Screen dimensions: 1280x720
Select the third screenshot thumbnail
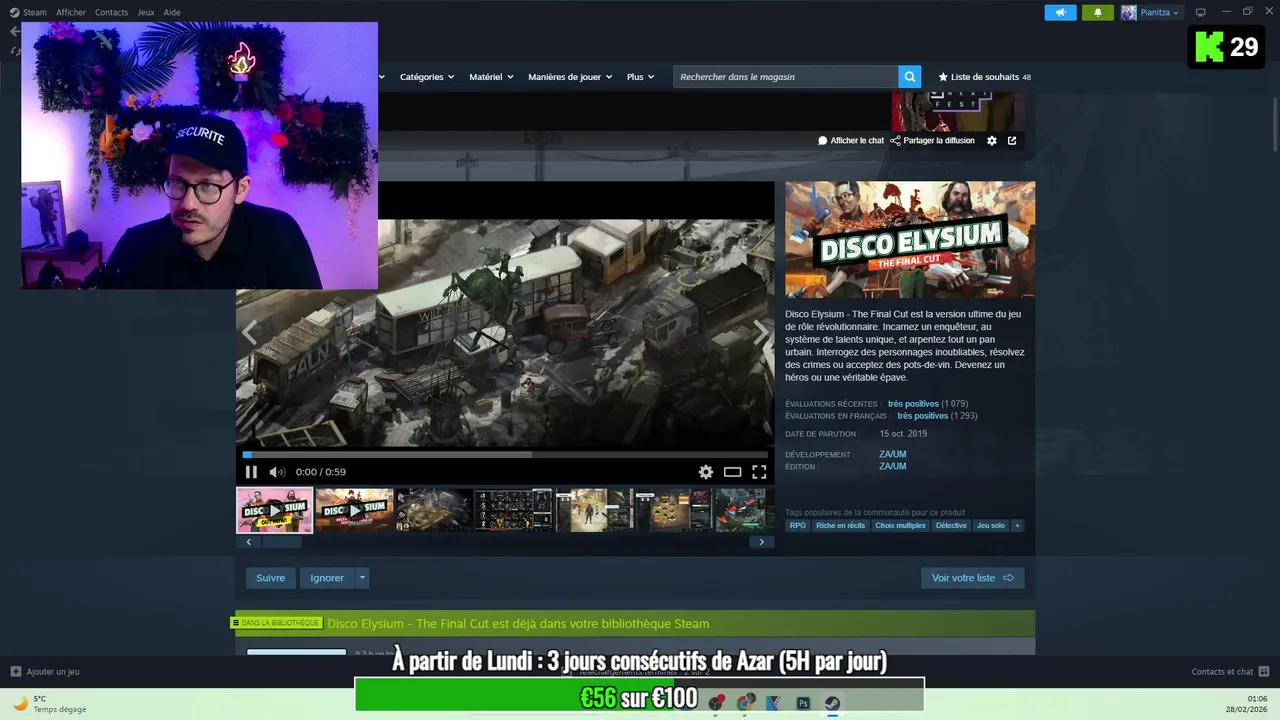pyautogui.click(x=434, y=510)
